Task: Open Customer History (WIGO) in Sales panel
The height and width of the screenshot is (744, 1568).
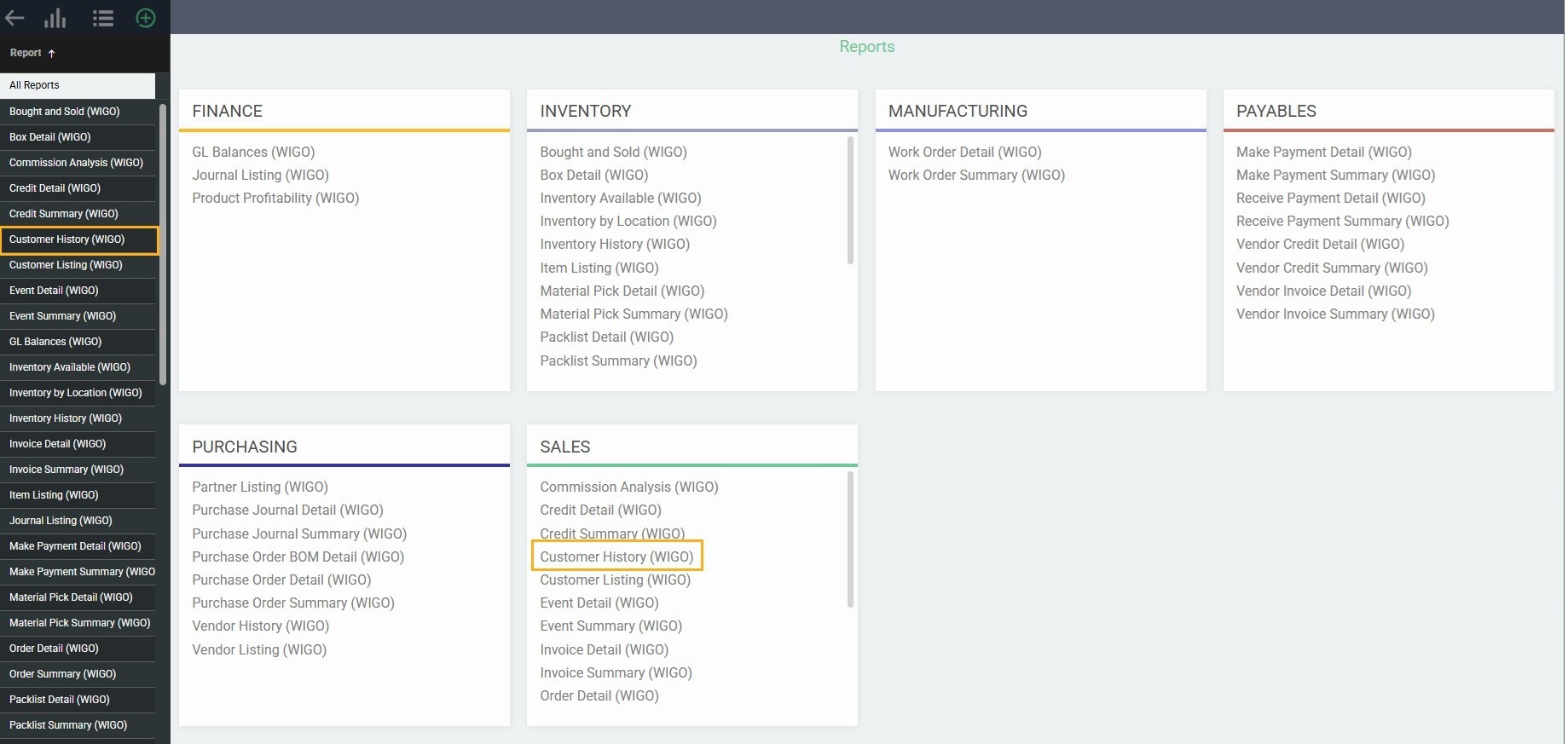Action: click(x=616, y=557)
